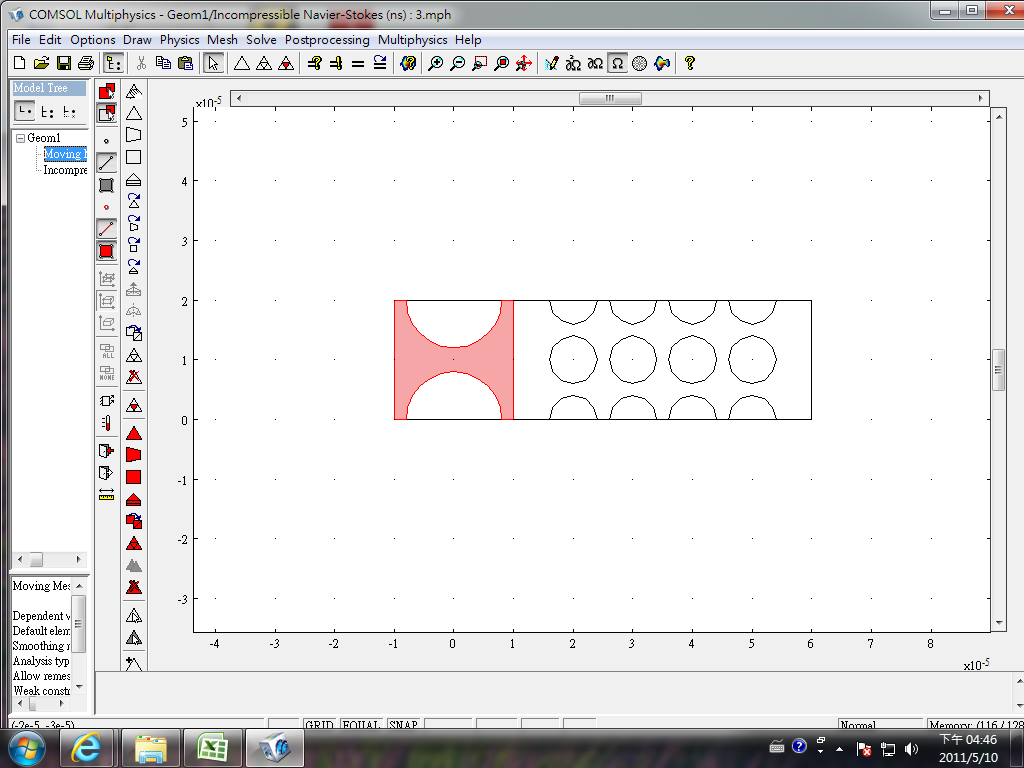The height and width of the screenshot is (768, 1024).
Task: Click the Help question mark icon
Action: (689, 63)
